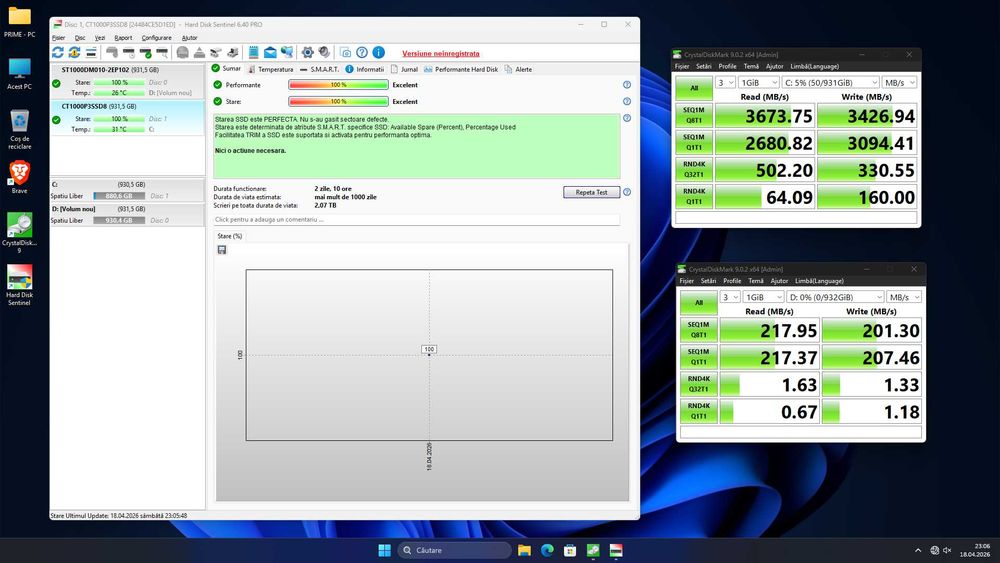Viewport: 1000px width, 563px height.
Task: Open File Explorer from the taskbar
Action: [524, 550]
